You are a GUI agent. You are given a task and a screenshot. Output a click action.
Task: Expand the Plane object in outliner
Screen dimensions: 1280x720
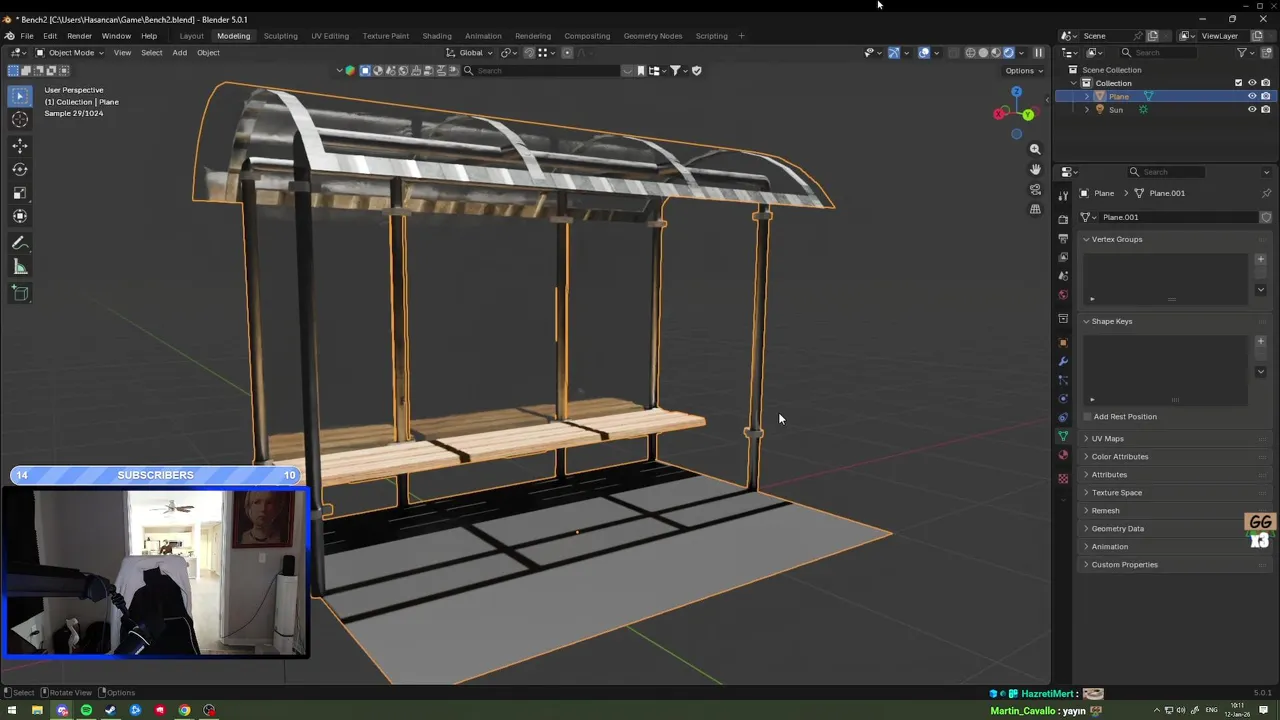(1087, 97)
